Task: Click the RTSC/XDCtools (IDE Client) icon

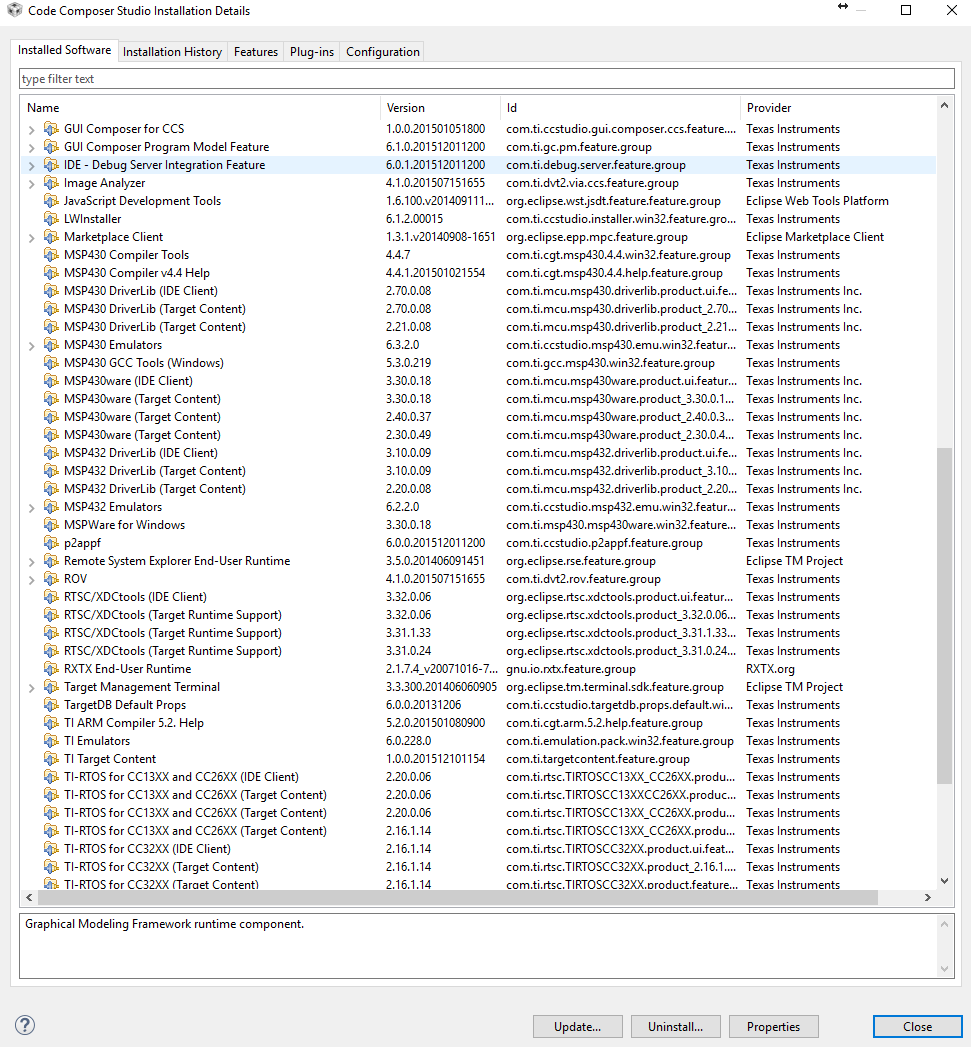Action: (51, 597)
